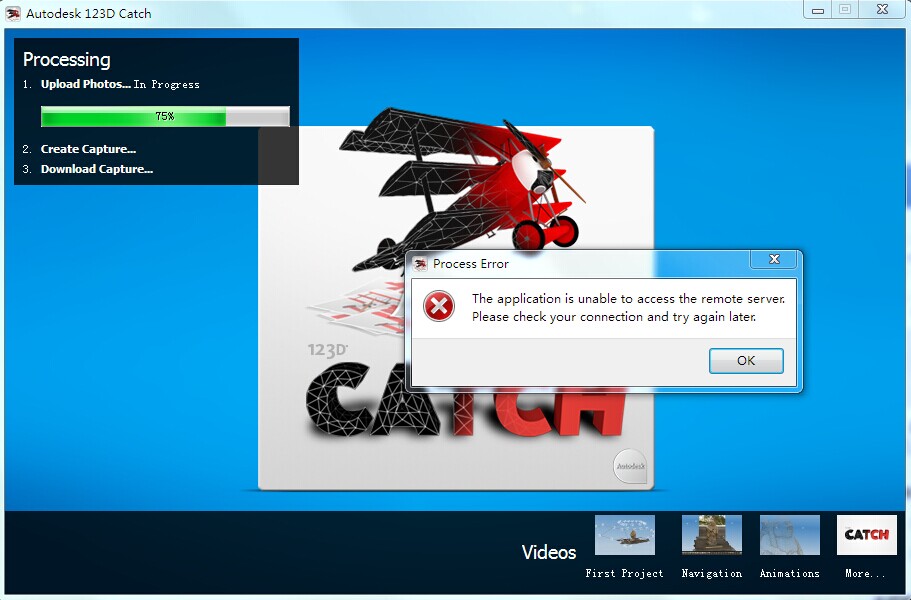This screenshot has width=911, height=600.
Task: Open the Animations video thumbnail
Action: tap(790, 535)
